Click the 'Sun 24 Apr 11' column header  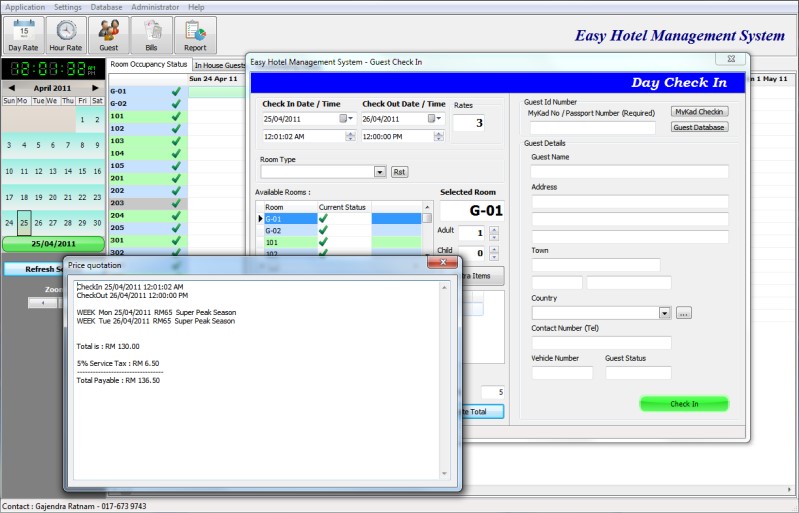pos(213,79)
